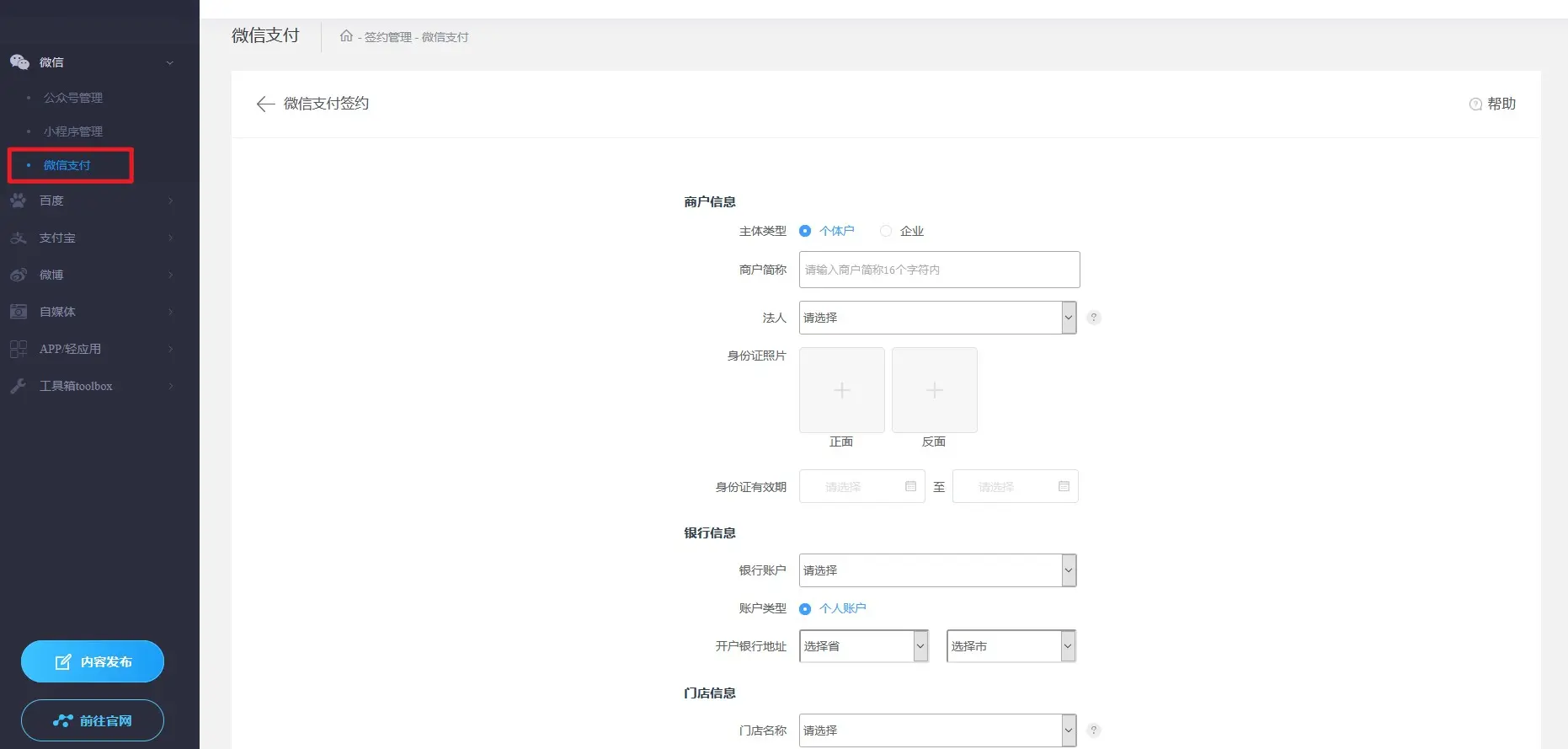Image resolution: width=1568 pixels, height=749 pixels.
Task: Expand the 百度 sidebar section
Action: [170, 201]
